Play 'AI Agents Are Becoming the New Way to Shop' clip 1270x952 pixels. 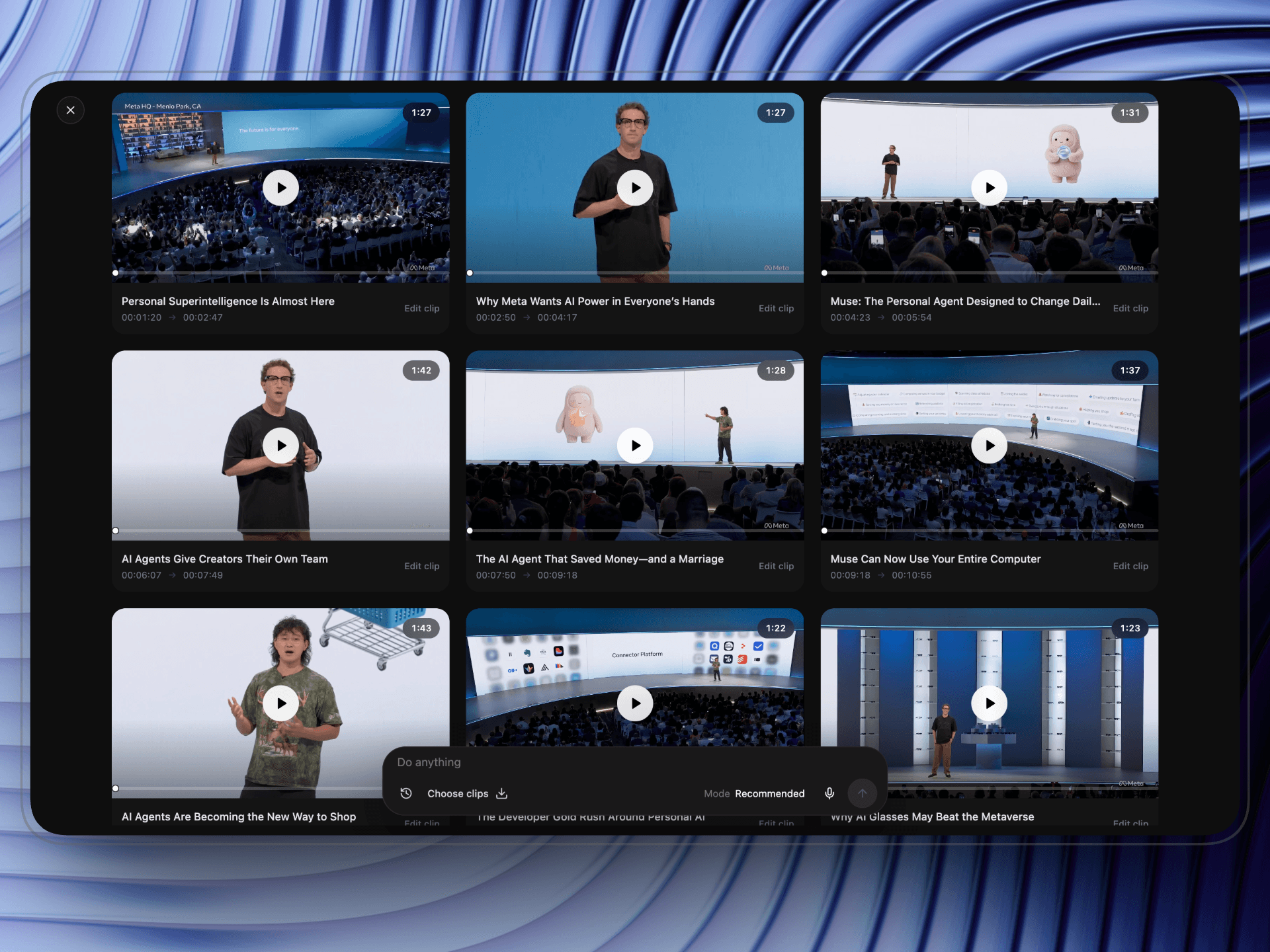point(281,703)
